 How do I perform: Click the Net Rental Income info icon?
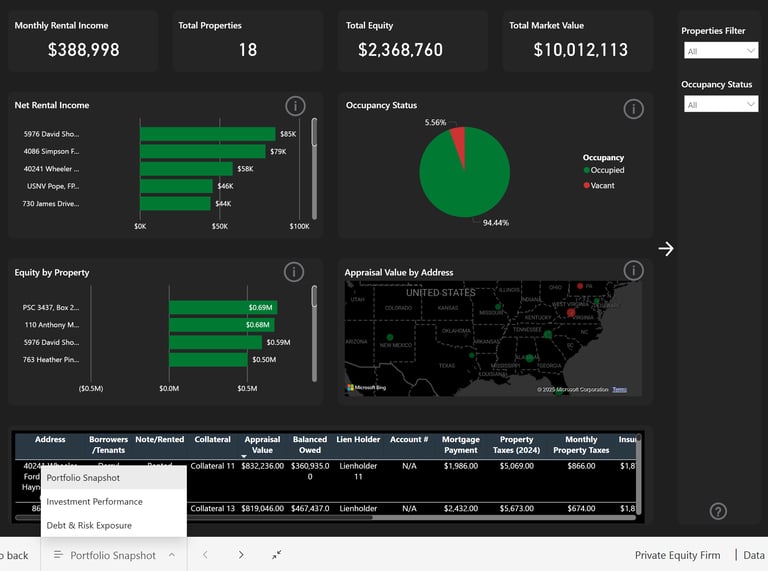(x=295, y=106)
